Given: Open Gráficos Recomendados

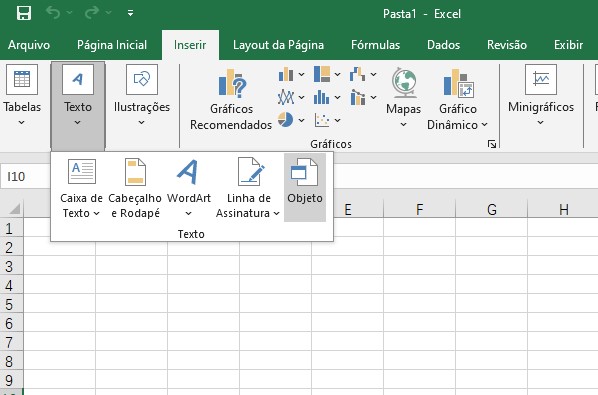Looking at the screenshot, I should point(231,100).
